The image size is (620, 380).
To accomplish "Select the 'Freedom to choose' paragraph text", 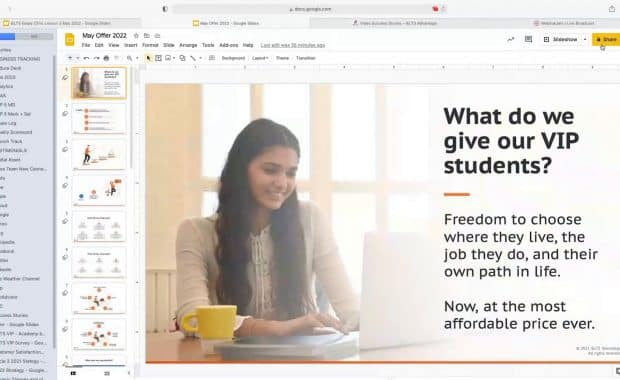I will (521, 246).
